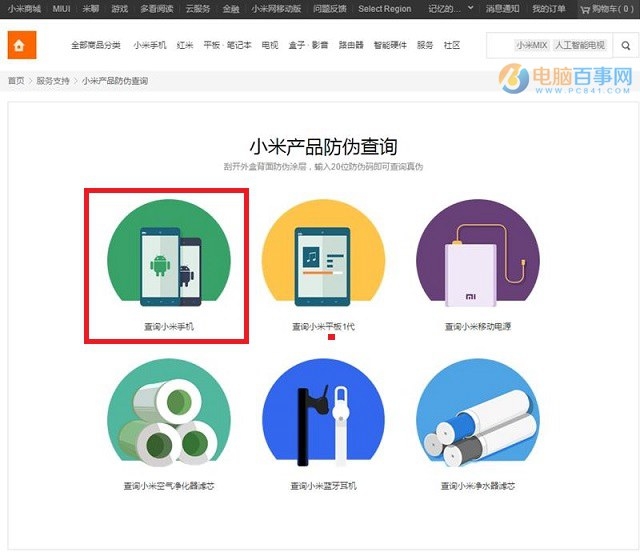Click the 小米产品防伪查询 page heading
The image size is (640, 552).
coord(323,147)
